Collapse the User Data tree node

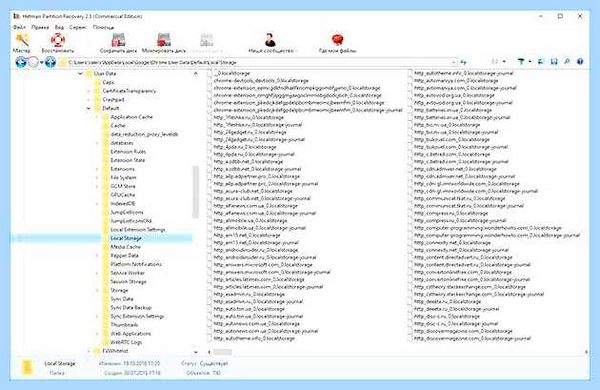pos(80,73)
